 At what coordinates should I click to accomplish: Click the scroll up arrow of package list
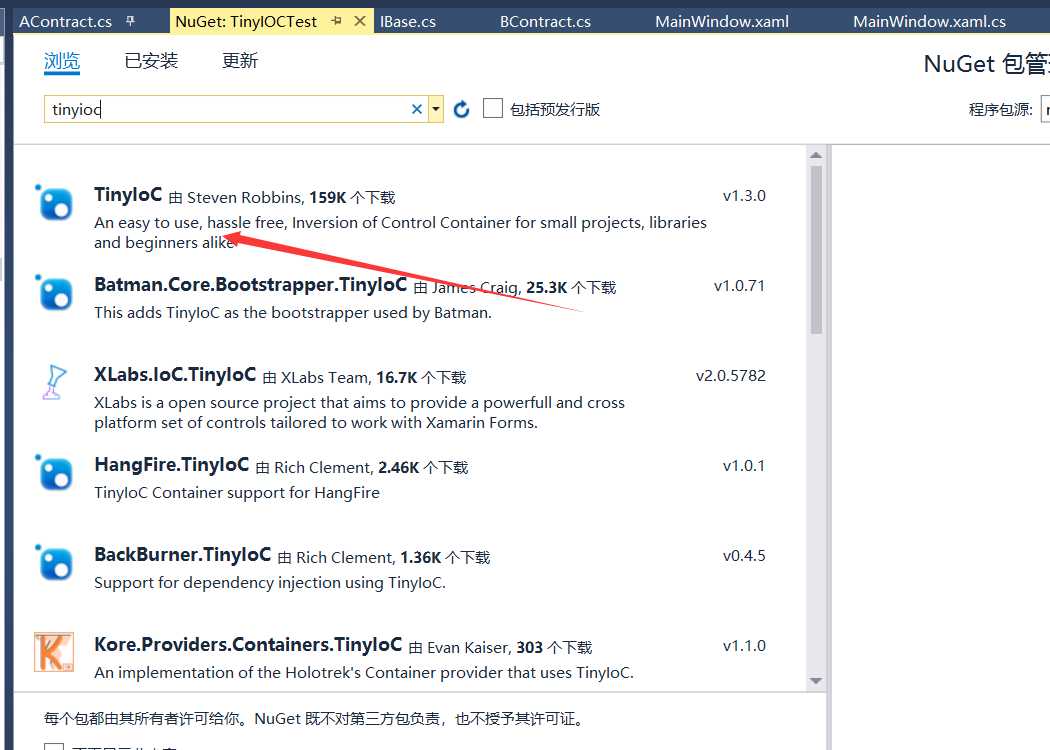816,155
